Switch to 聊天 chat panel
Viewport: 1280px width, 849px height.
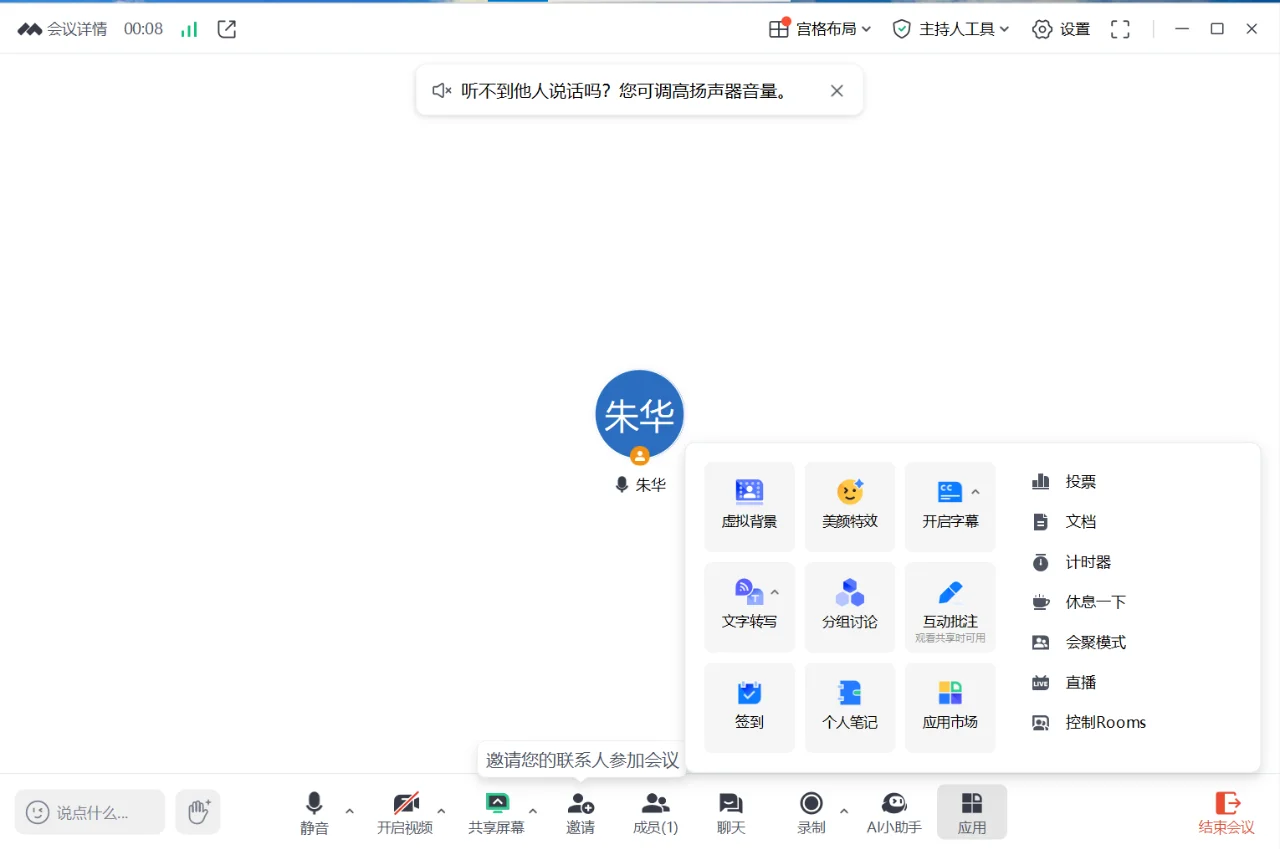[x=730, y=811]
